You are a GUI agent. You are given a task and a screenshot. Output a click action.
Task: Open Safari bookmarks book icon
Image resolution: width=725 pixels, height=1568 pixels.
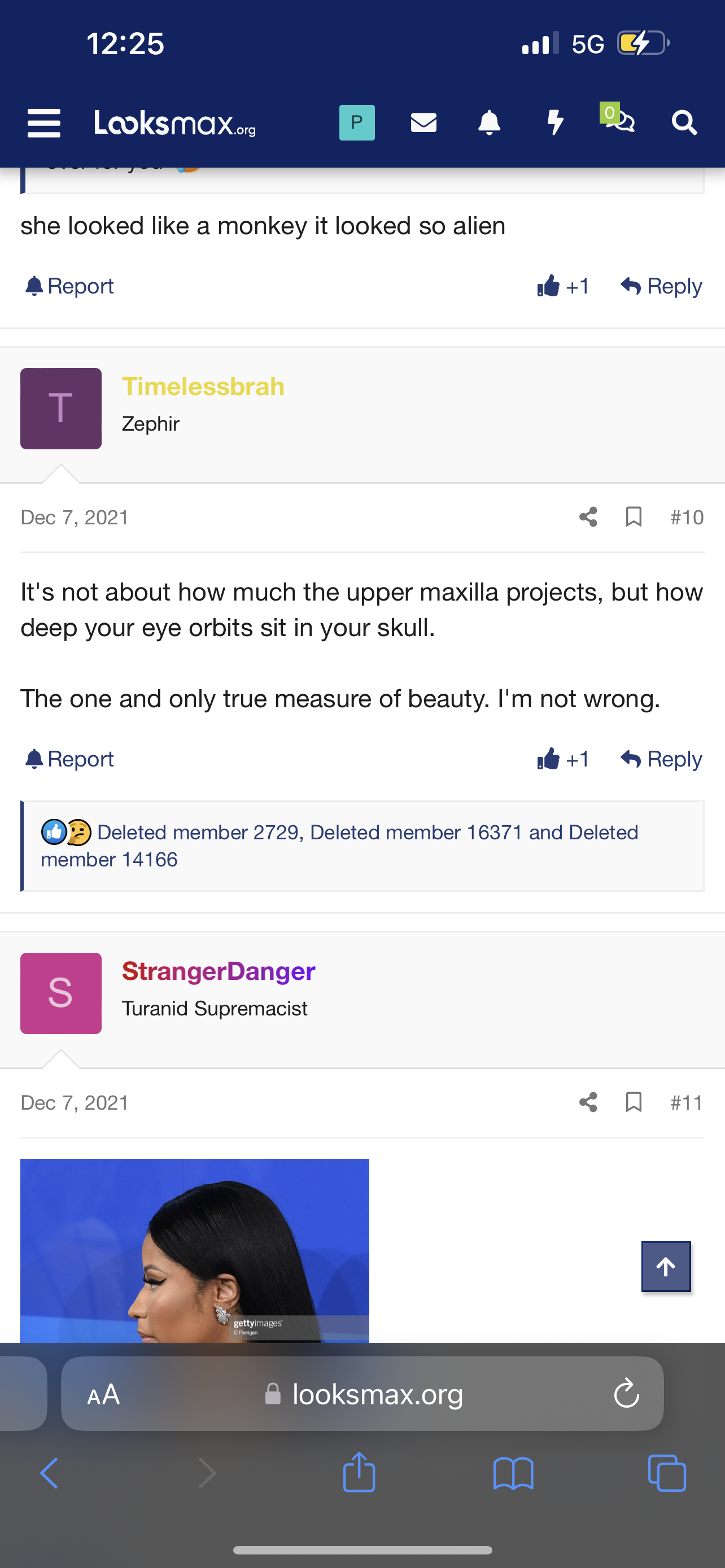(513, 1473)
